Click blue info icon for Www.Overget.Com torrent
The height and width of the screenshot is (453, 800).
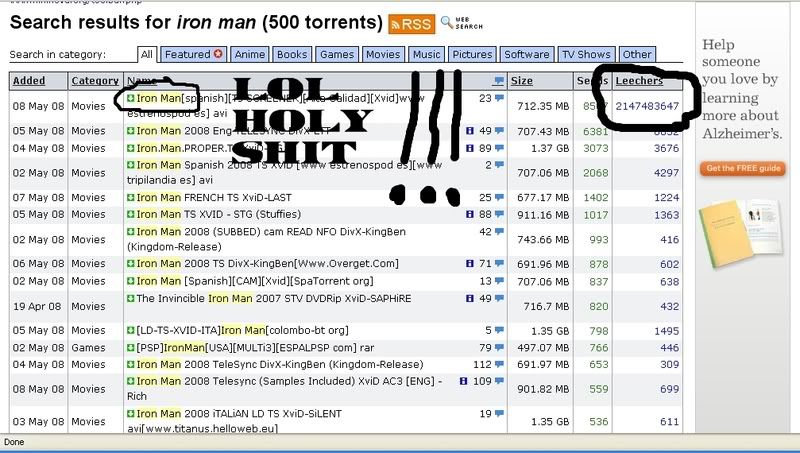(x=470, y=263)
